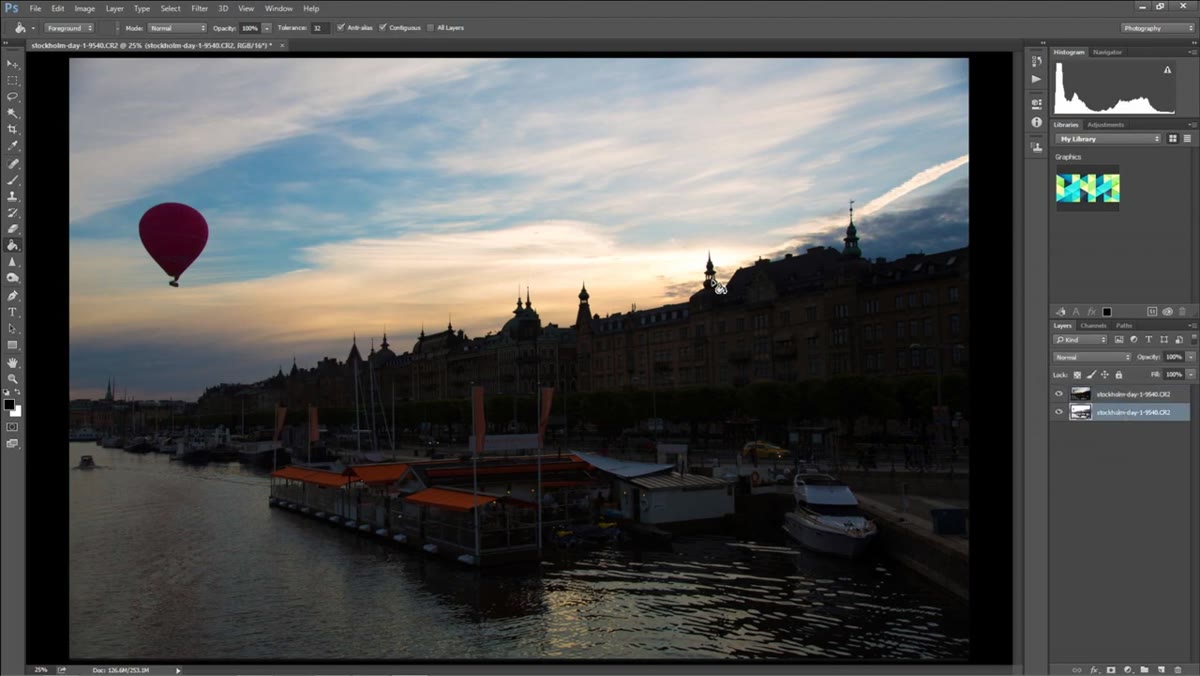Enable the All Layers checkbox
This screenshot has height=676, width=1200.
[x=431, y=28]
